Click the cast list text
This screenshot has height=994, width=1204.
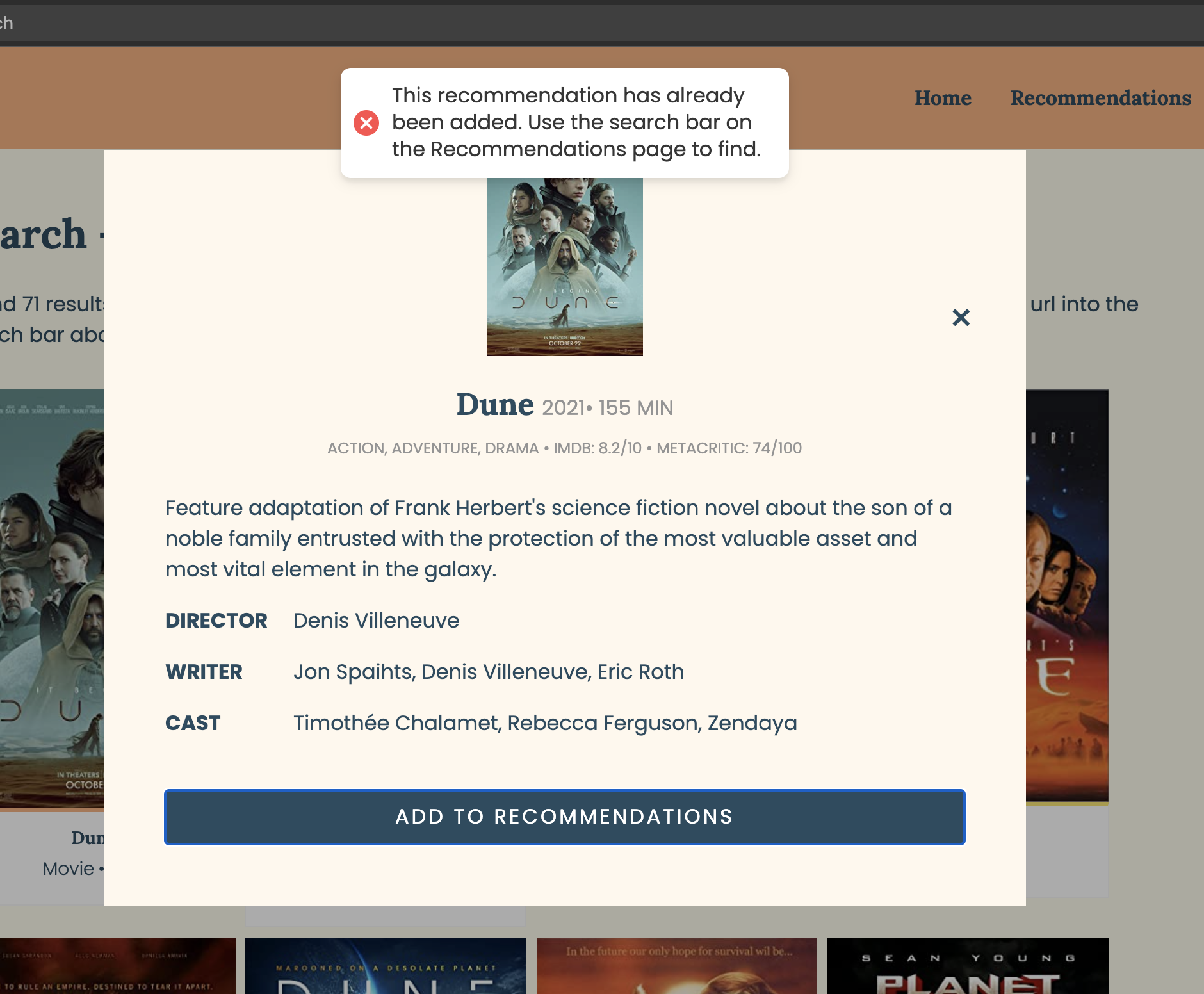tap(545, 723)
